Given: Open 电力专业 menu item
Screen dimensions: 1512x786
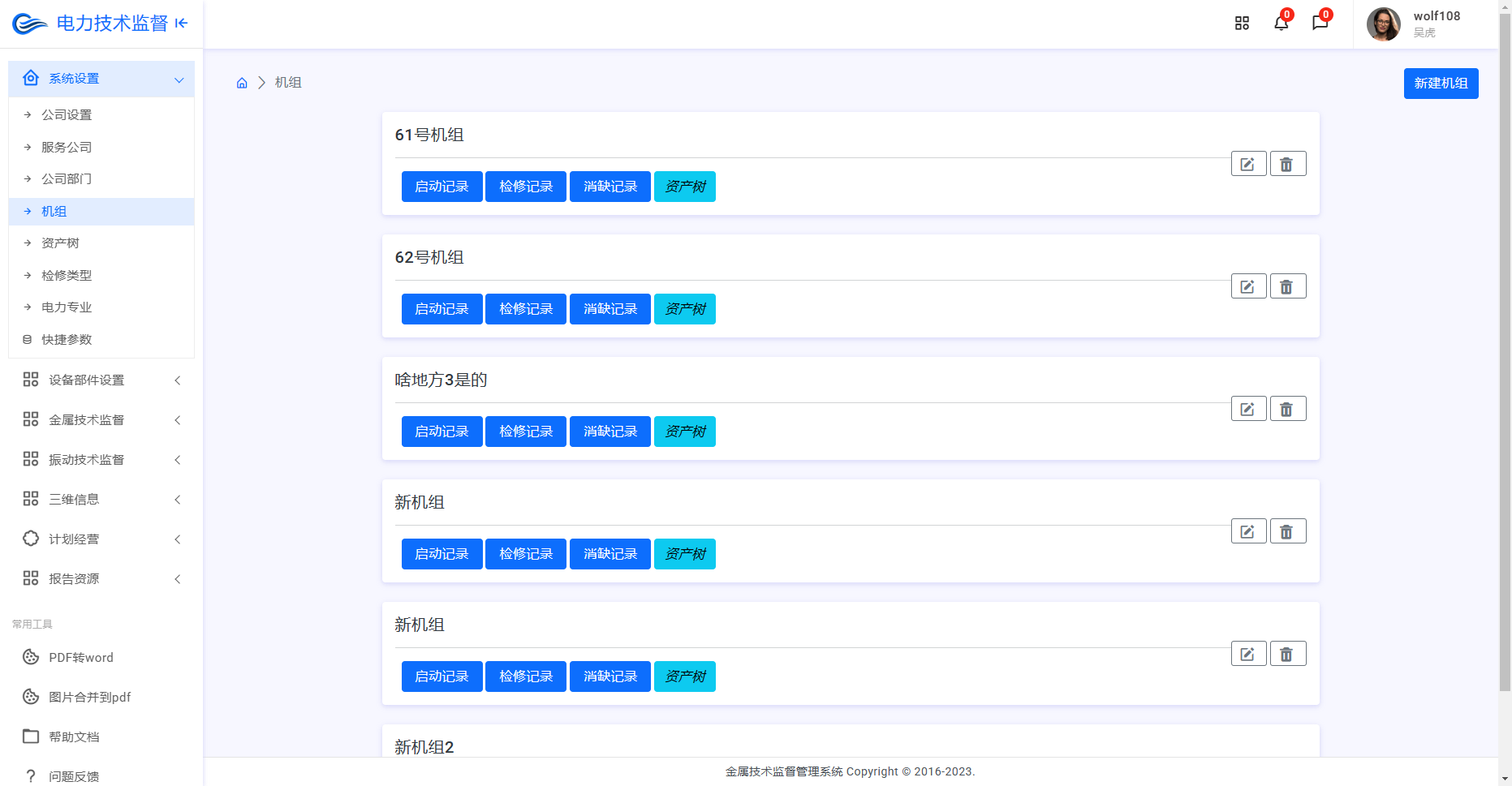Looking at the screenshot, I should point(101,307).
